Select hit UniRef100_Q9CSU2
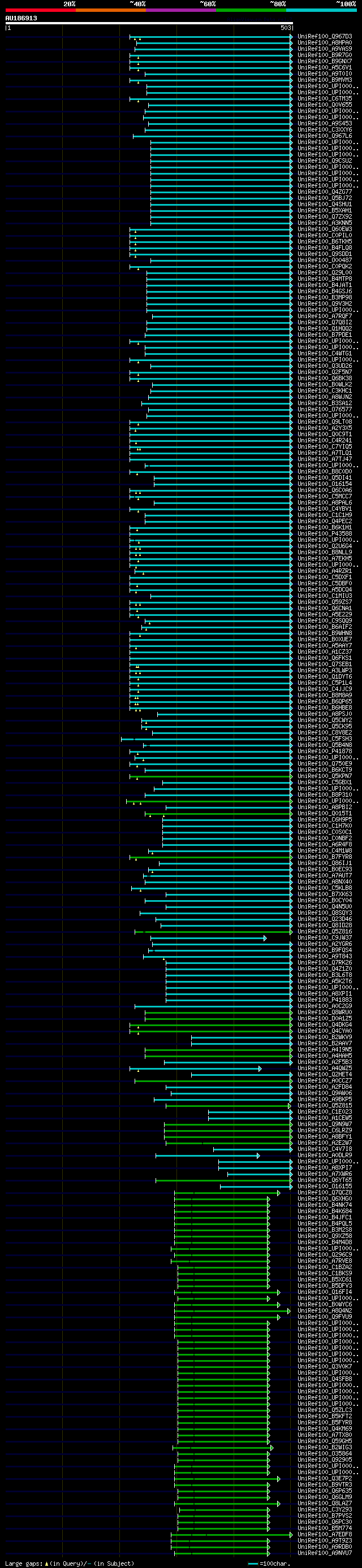The image size is (362, 1568). 325,160
